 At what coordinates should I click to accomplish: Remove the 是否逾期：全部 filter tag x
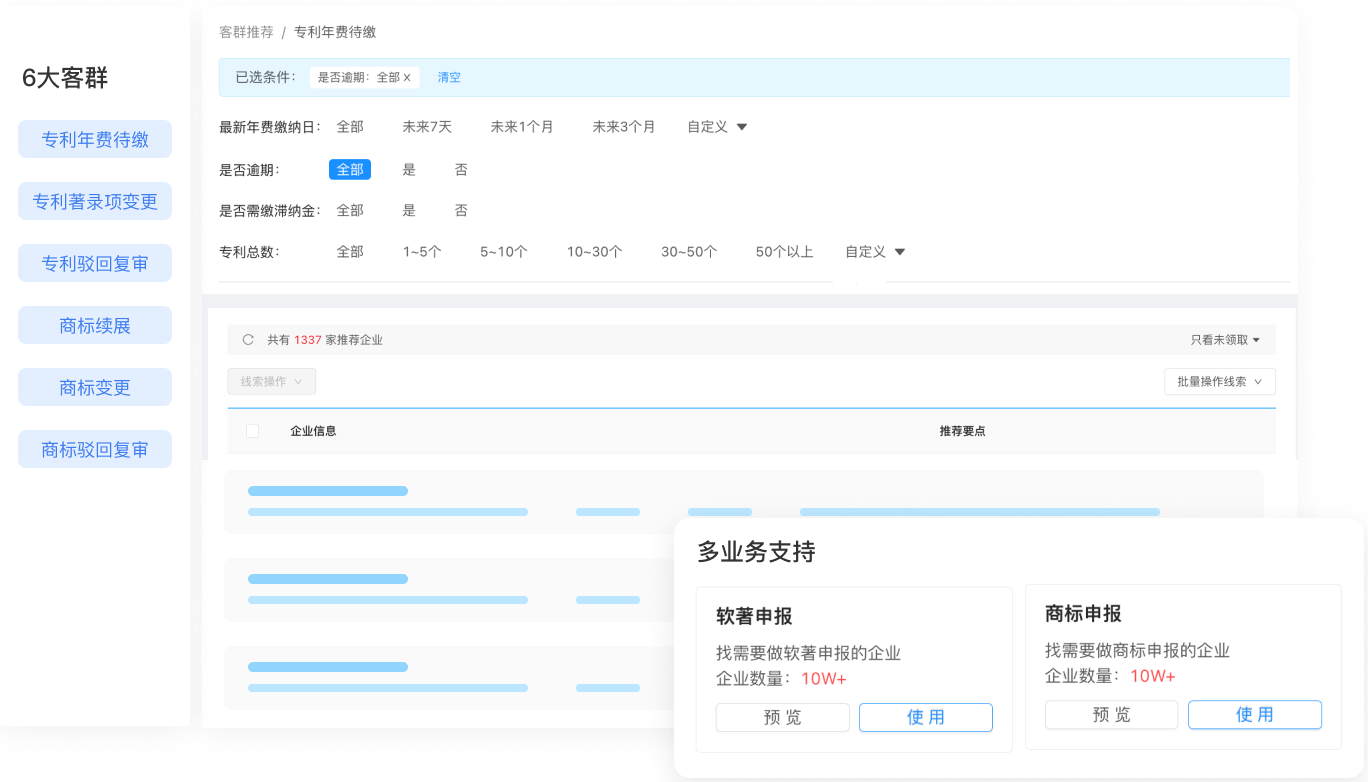(407, 77)
